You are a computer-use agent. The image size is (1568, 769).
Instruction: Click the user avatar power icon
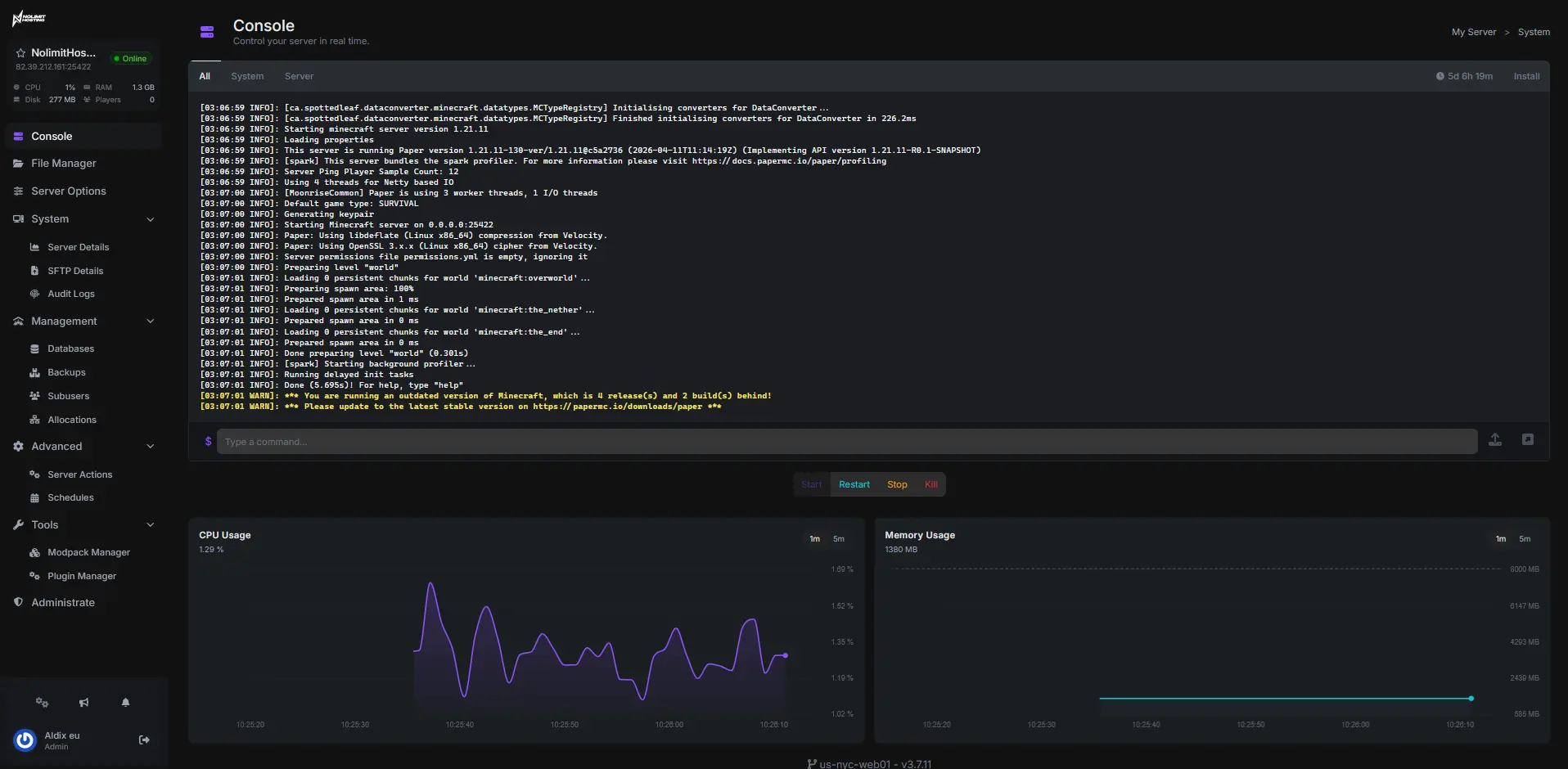25,740
